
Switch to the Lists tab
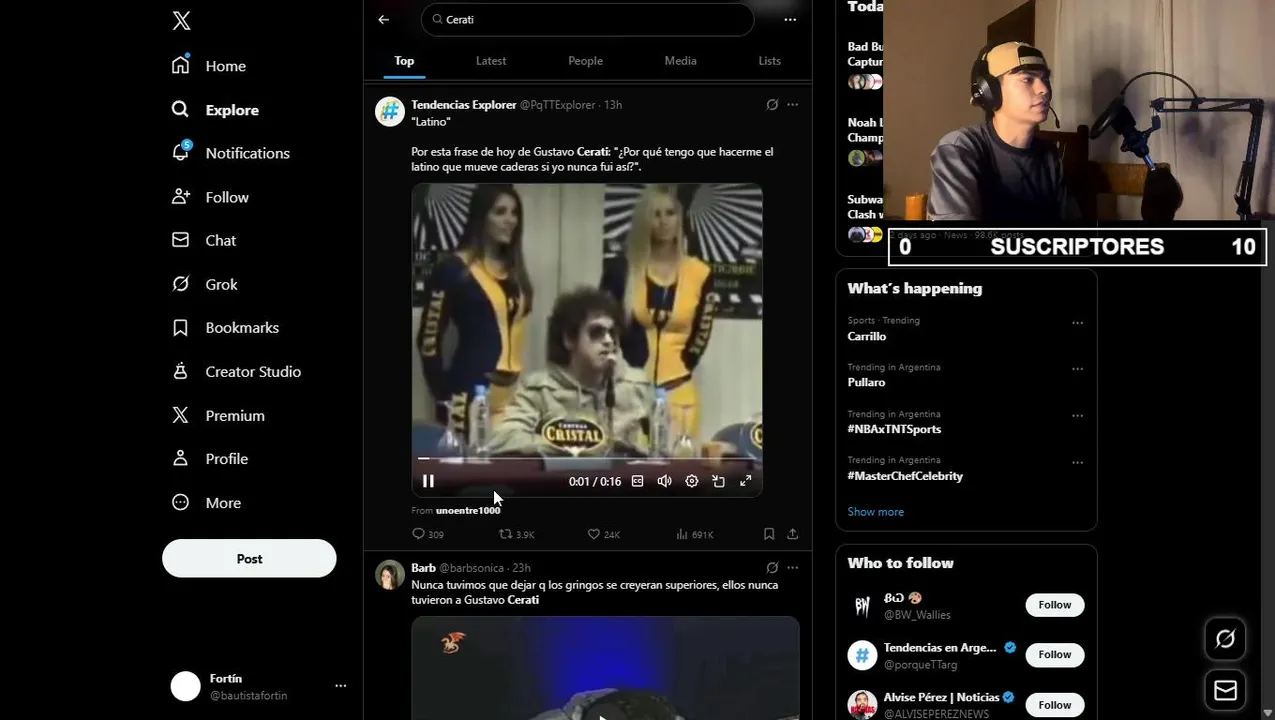click(x=769, y=61)
